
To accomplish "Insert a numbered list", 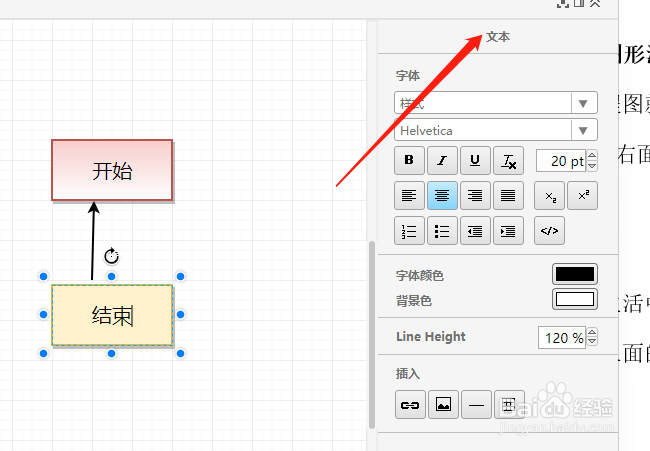I will 409,230.
